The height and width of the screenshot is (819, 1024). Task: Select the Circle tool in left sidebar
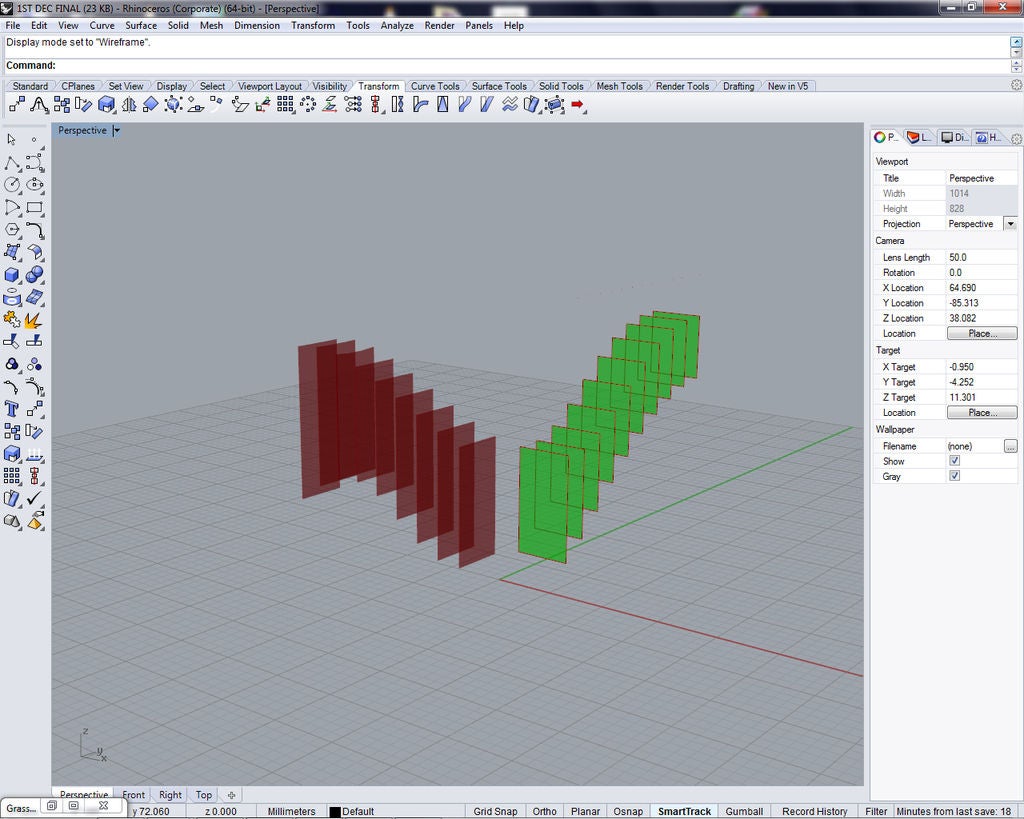[x=11, y=185]
